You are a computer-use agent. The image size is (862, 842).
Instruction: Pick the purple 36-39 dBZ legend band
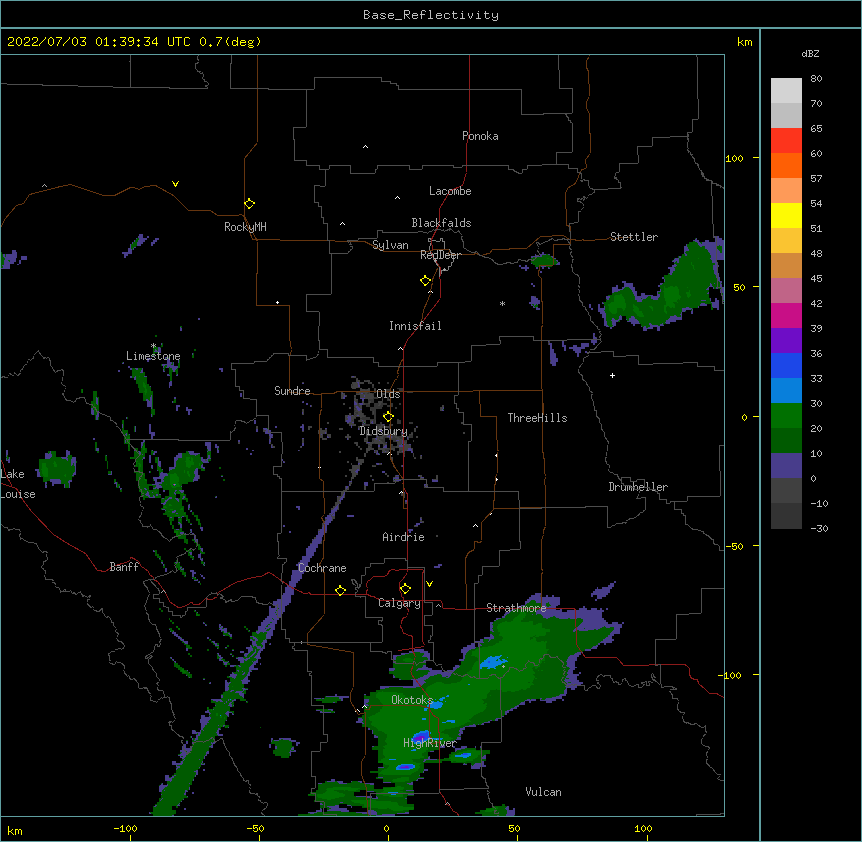click(786, 341)
